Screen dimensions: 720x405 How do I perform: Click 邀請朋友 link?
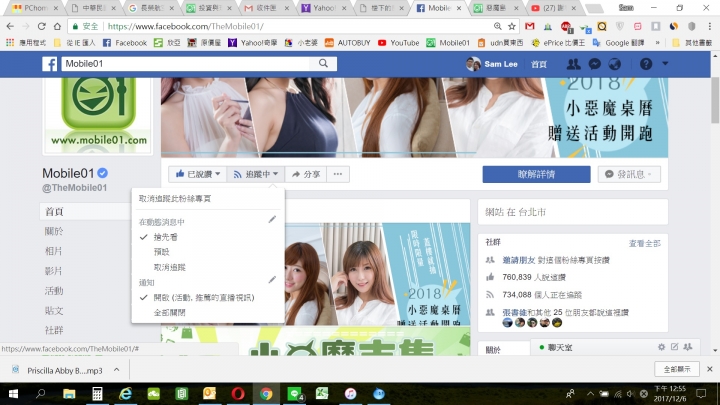[518, 260]
